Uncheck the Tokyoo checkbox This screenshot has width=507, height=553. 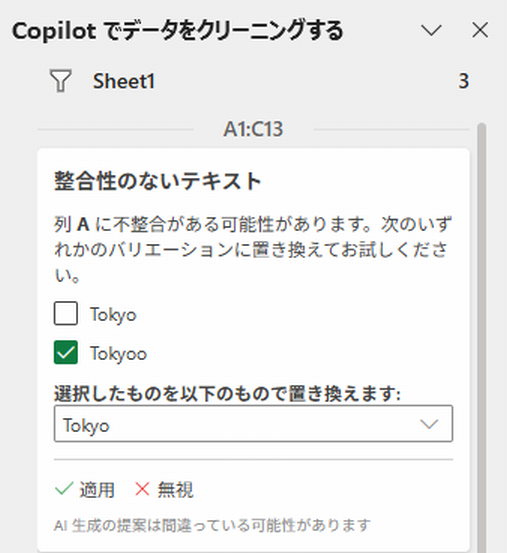pos(66,352)
